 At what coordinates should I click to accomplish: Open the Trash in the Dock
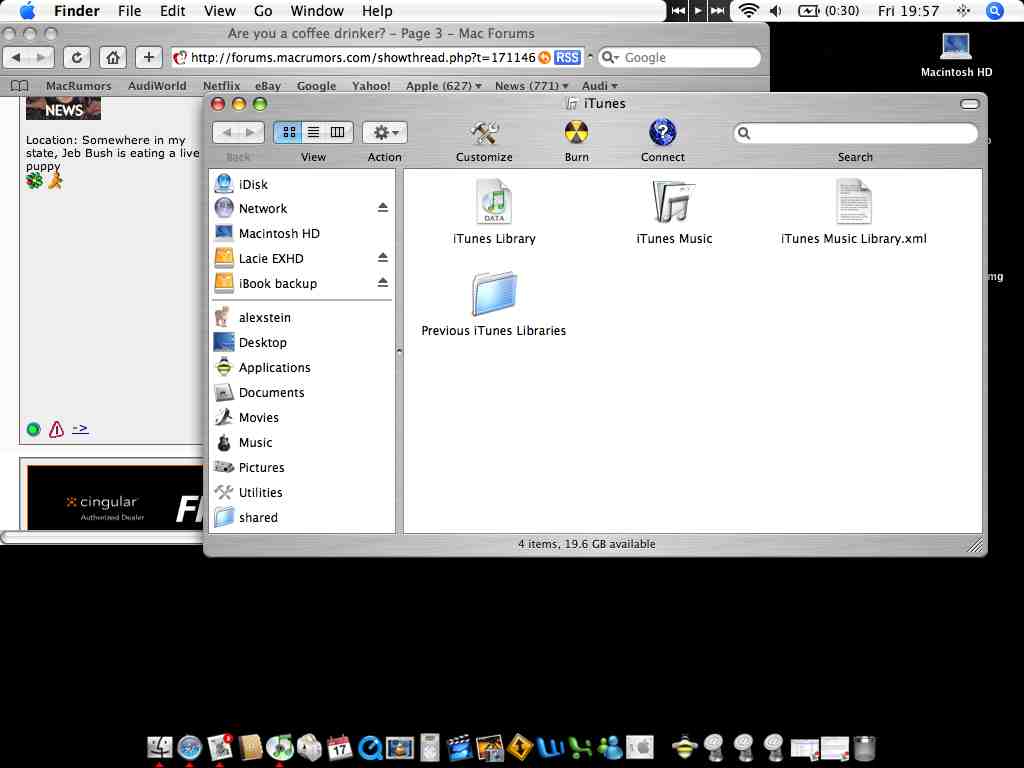864,748
